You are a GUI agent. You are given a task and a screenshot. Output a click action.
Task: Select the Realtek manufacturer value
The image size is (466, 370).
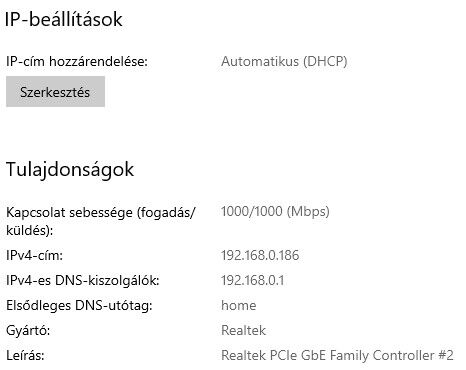[x=243, y=330]
